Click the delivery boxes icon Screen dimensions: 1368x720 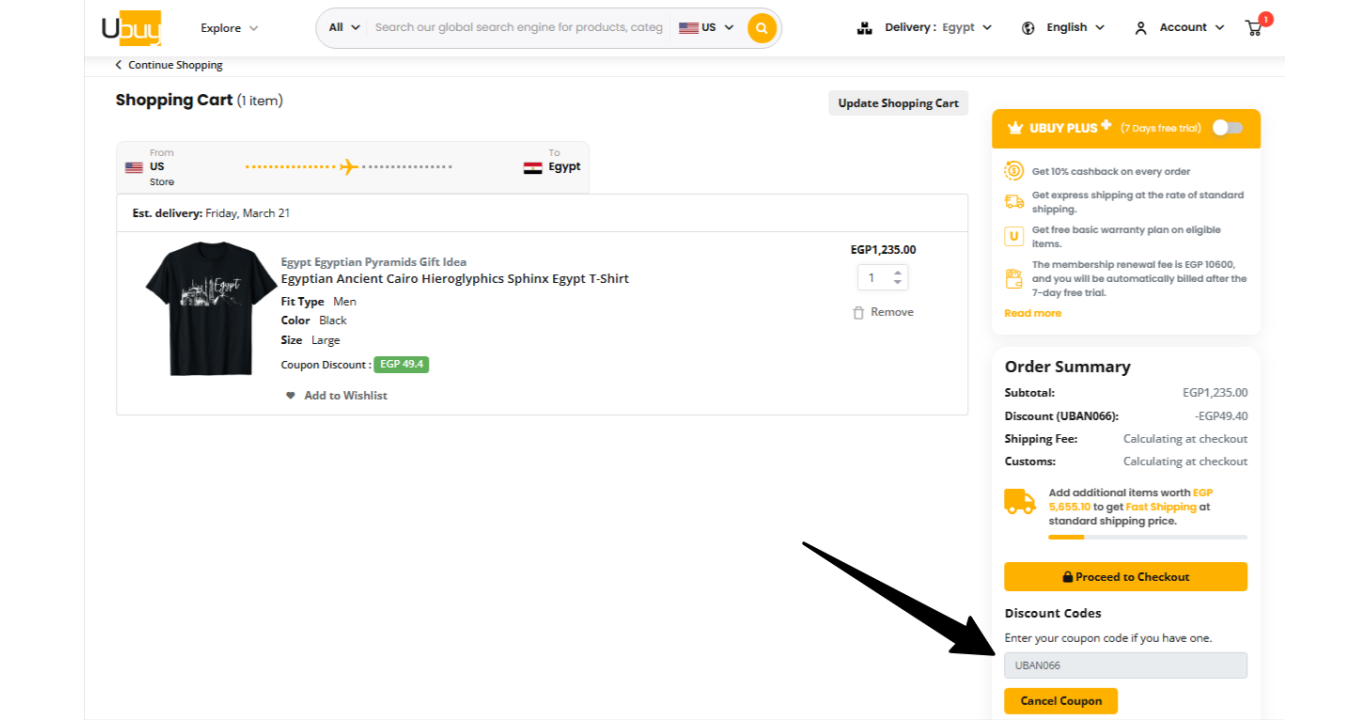865,28
